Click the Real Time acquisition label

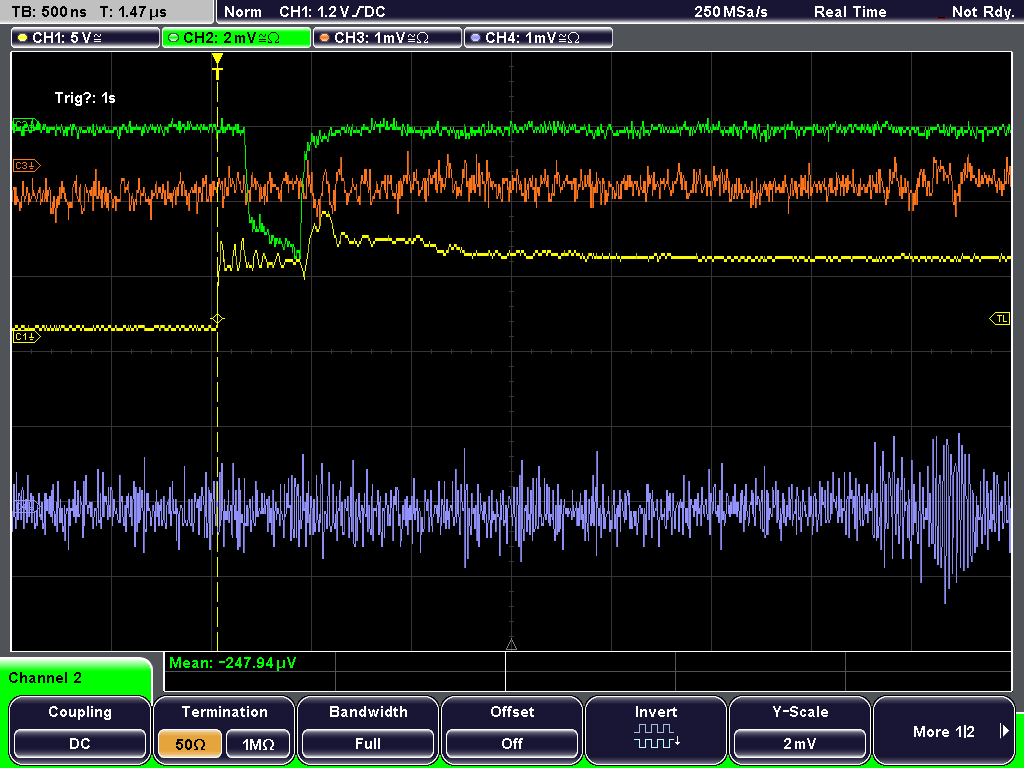click(x=850, y=12)
